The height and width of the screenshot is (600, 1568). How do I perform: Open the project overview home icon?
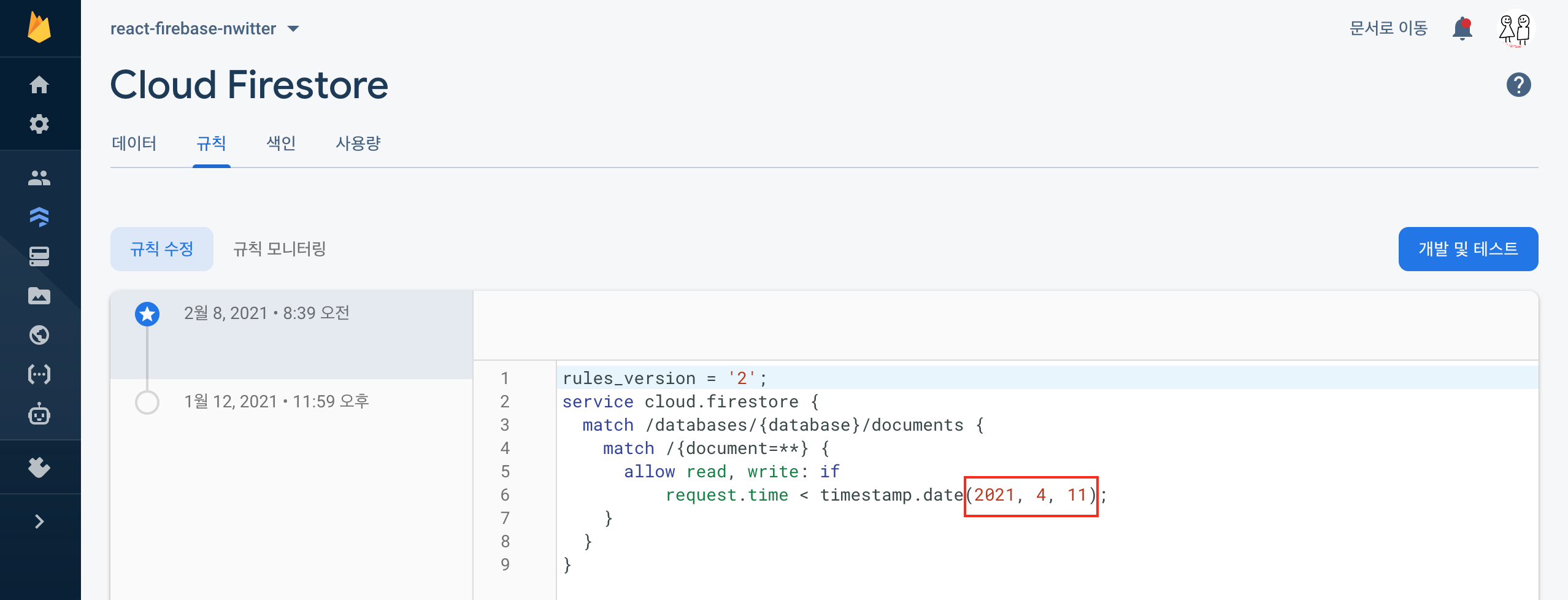39,85
